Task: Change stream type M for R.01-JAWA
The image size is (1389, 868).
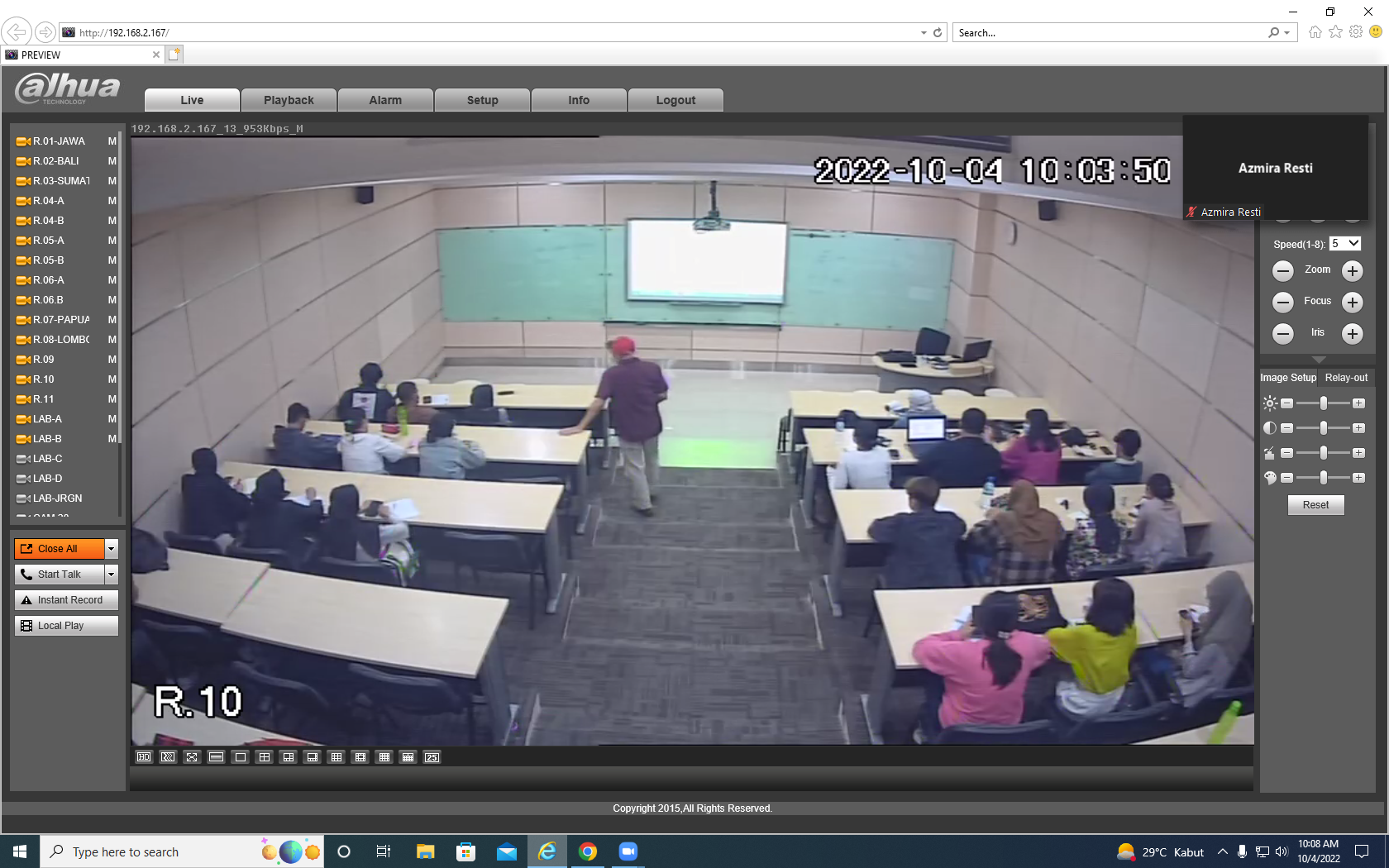Action: pos(112,141)
